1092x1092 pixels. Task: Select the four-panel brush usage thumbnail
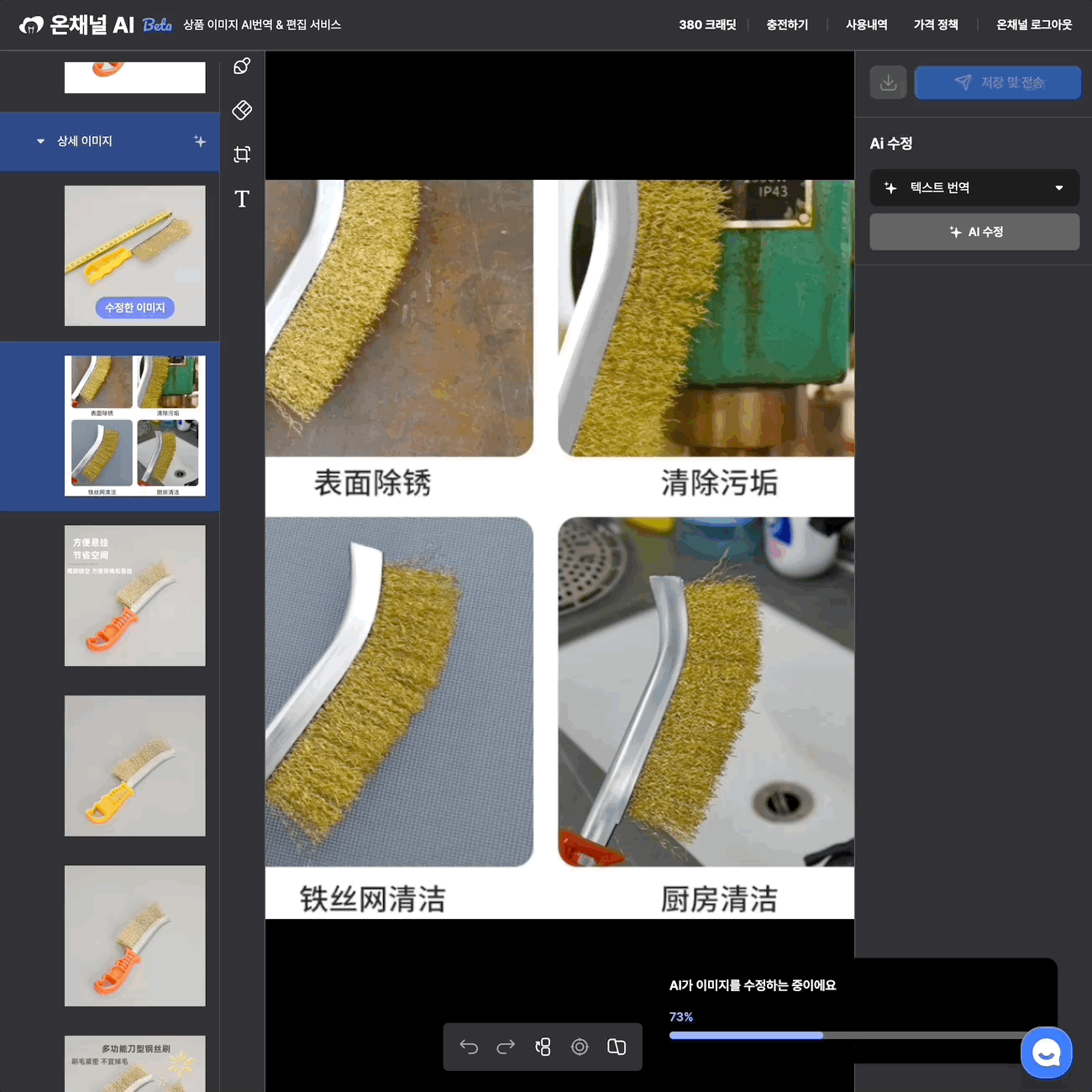point(135,426)
